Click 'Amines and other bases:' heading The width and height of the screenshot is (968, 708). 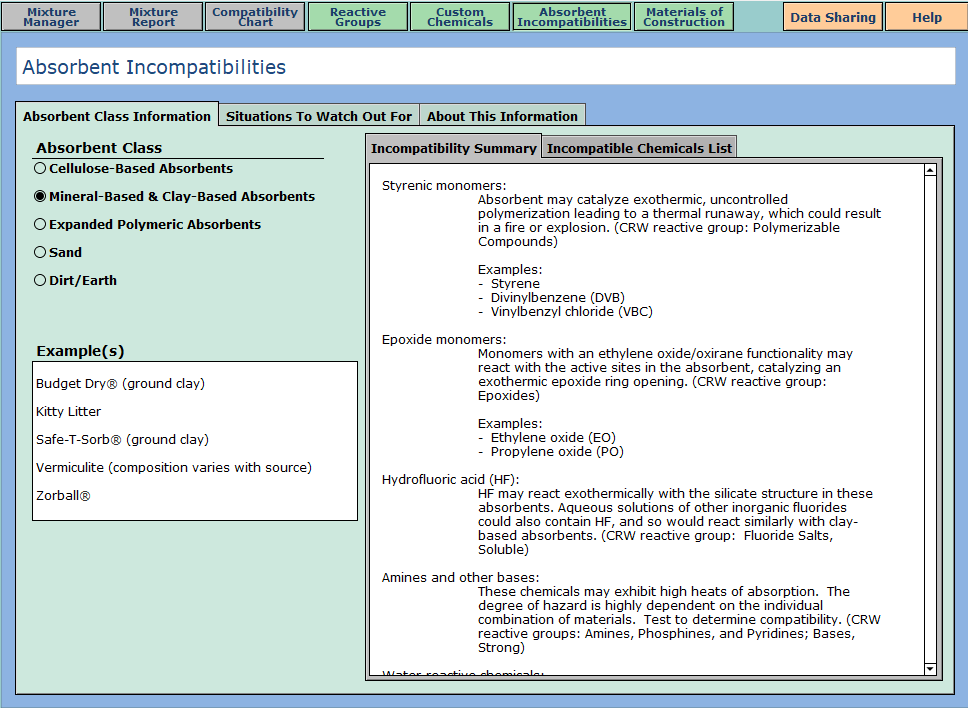click(461, 578)
